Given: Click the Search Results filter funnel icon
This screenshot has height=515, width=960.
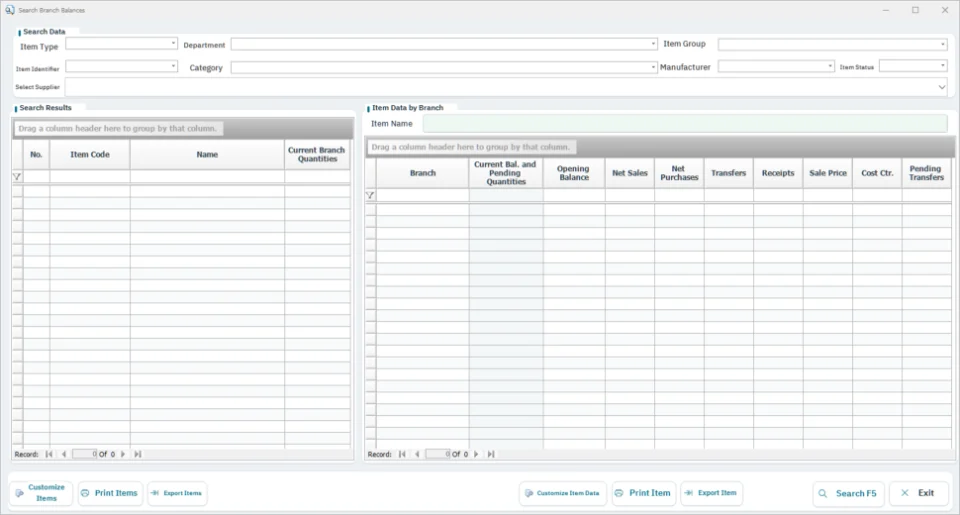Looking at the screenshot, I should pyautogui.click(x=17, y=177).
